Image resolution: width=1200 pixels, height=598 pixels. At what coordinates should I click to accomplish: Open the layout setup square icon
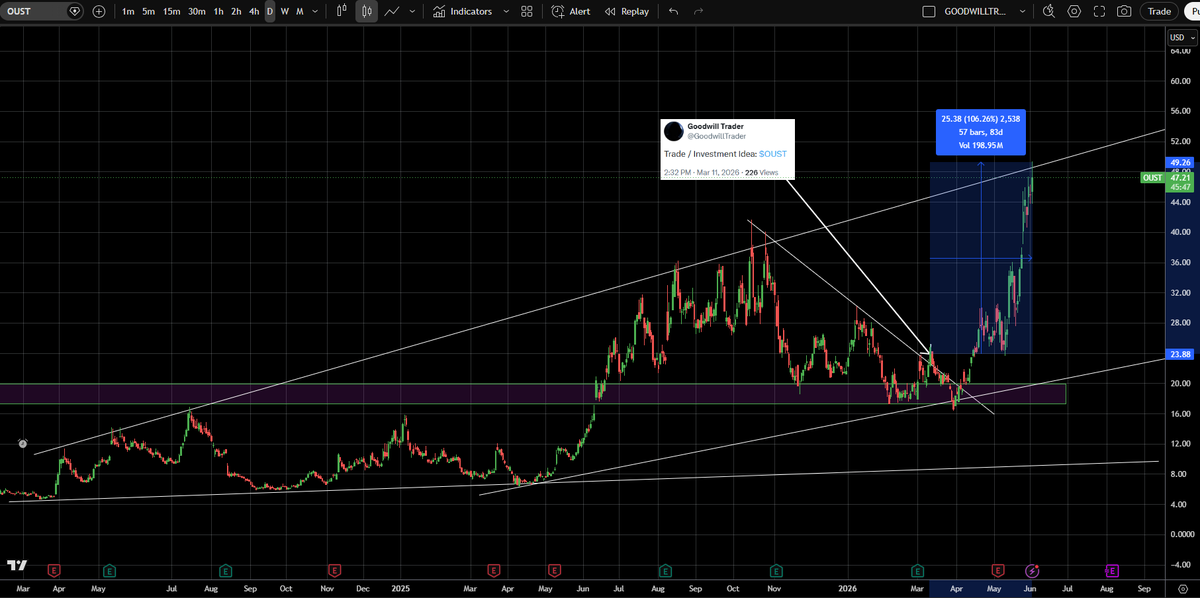[x=928, y=12]
